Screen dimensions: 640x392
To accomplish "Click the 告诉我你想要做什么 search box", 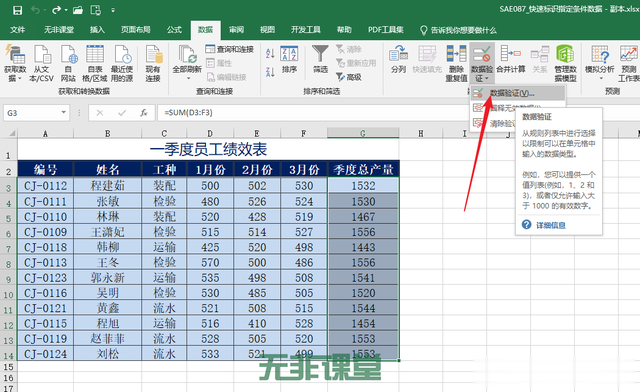I will [x=459, y=30].
